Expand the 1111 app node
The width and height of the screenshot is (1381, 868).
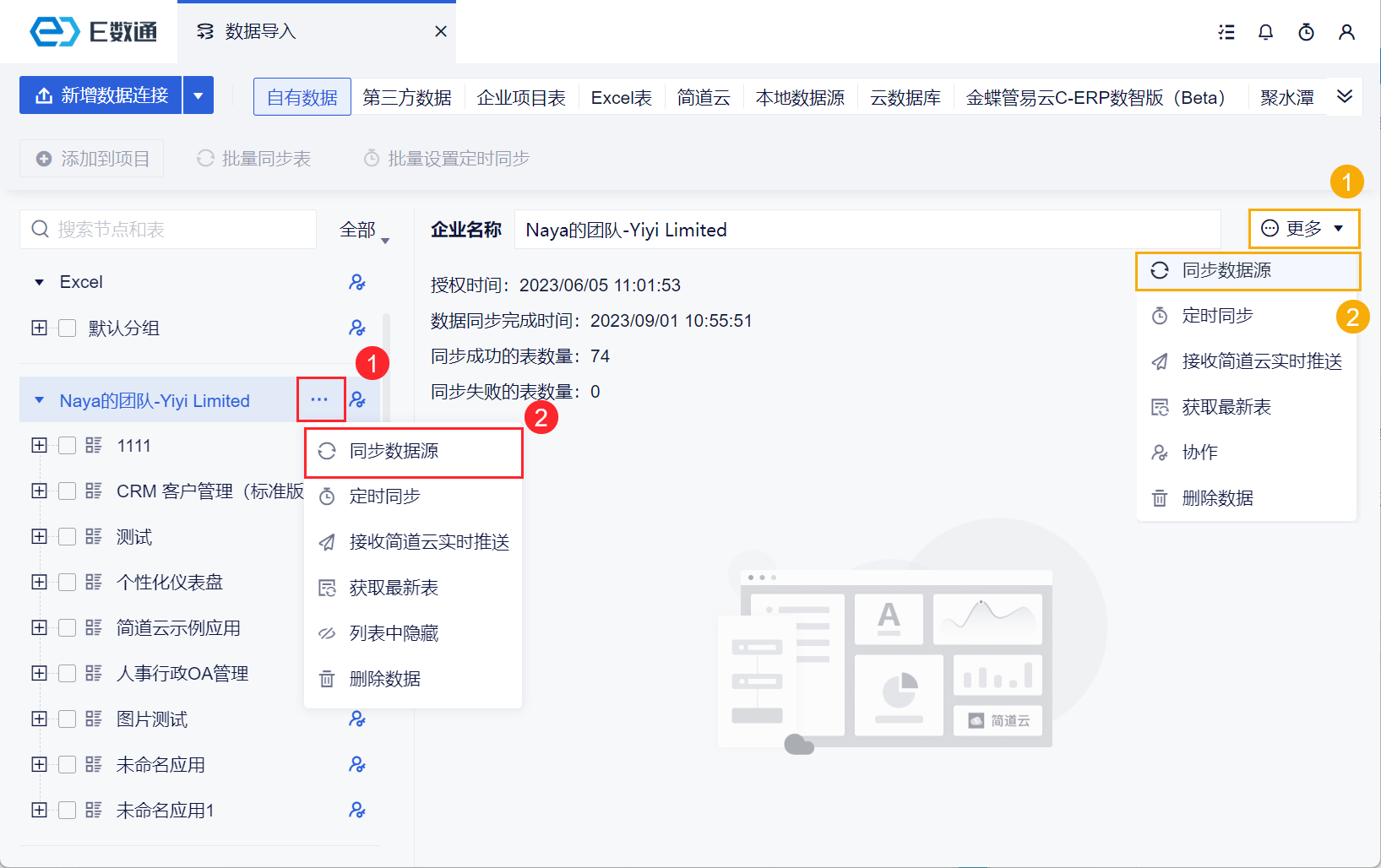pos(39,445)
